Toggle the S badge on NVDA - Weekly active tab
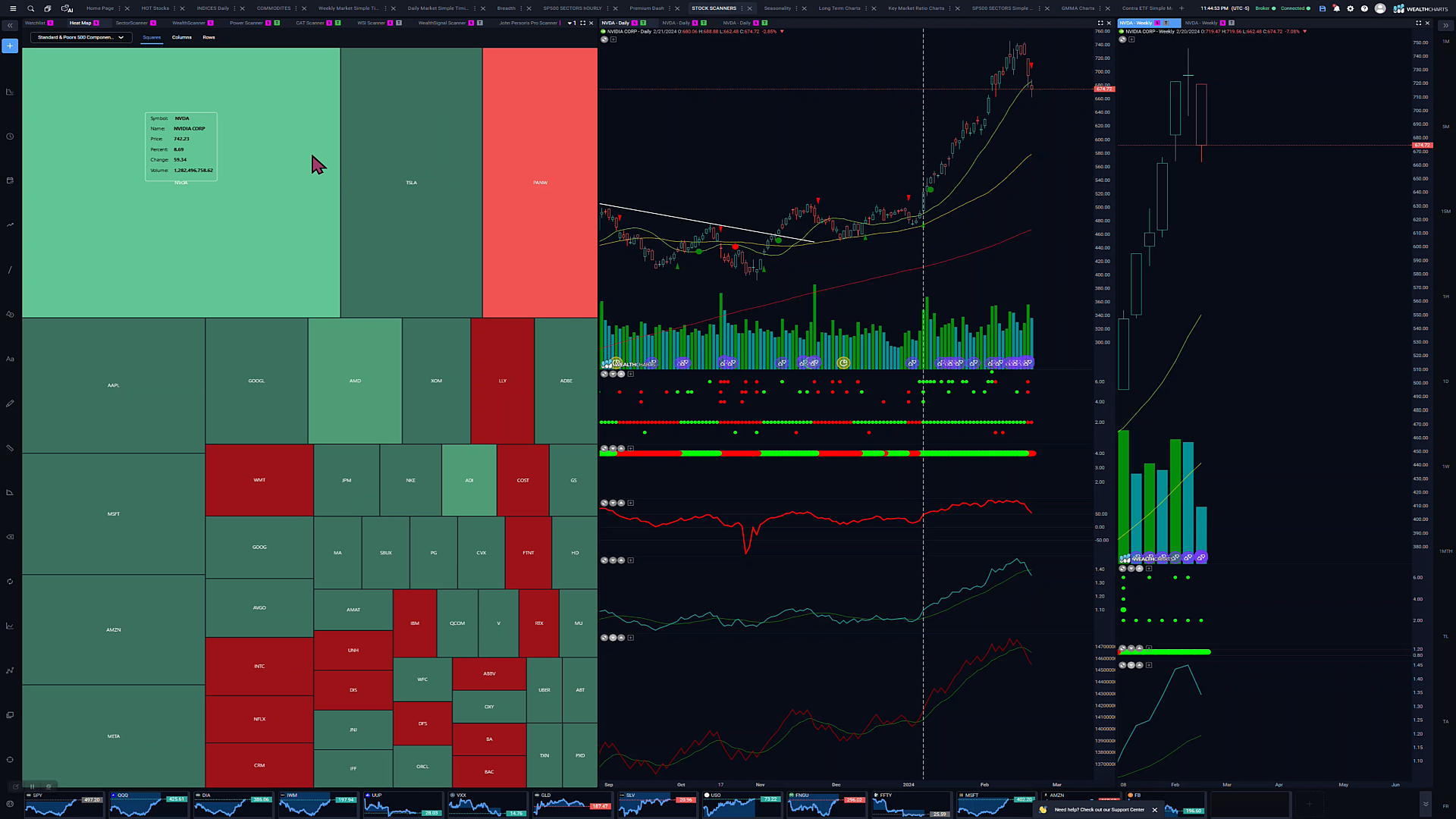This screenshot has width=1456, height=819. (1157, 23)
